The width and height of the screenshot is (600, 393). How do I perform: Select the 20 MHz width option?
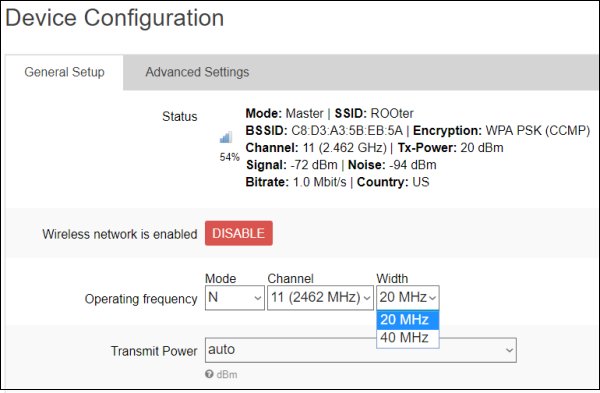coord(408,320)
